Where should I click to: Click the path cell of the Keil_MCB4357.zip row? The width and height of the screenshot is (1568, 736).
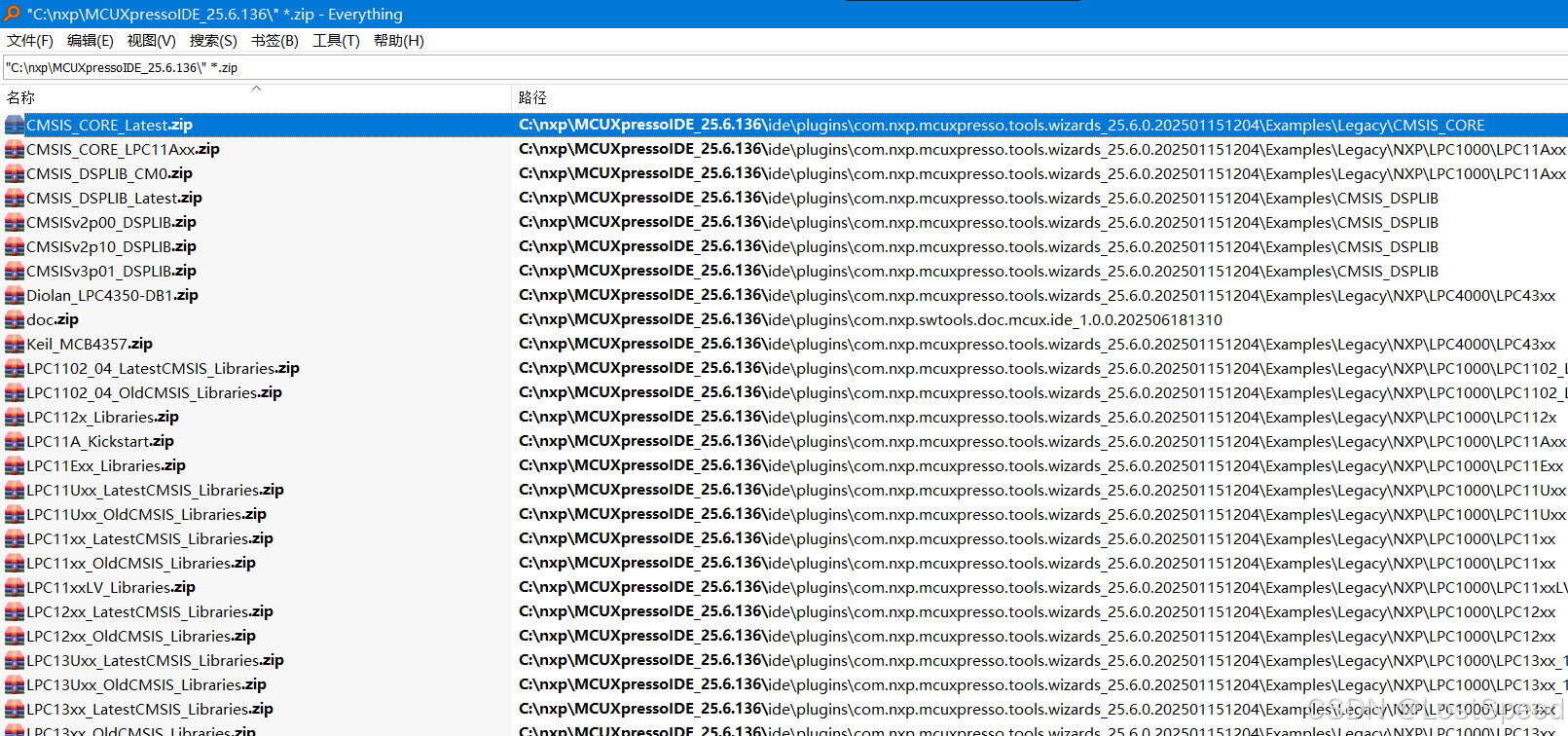[1039, 345]
